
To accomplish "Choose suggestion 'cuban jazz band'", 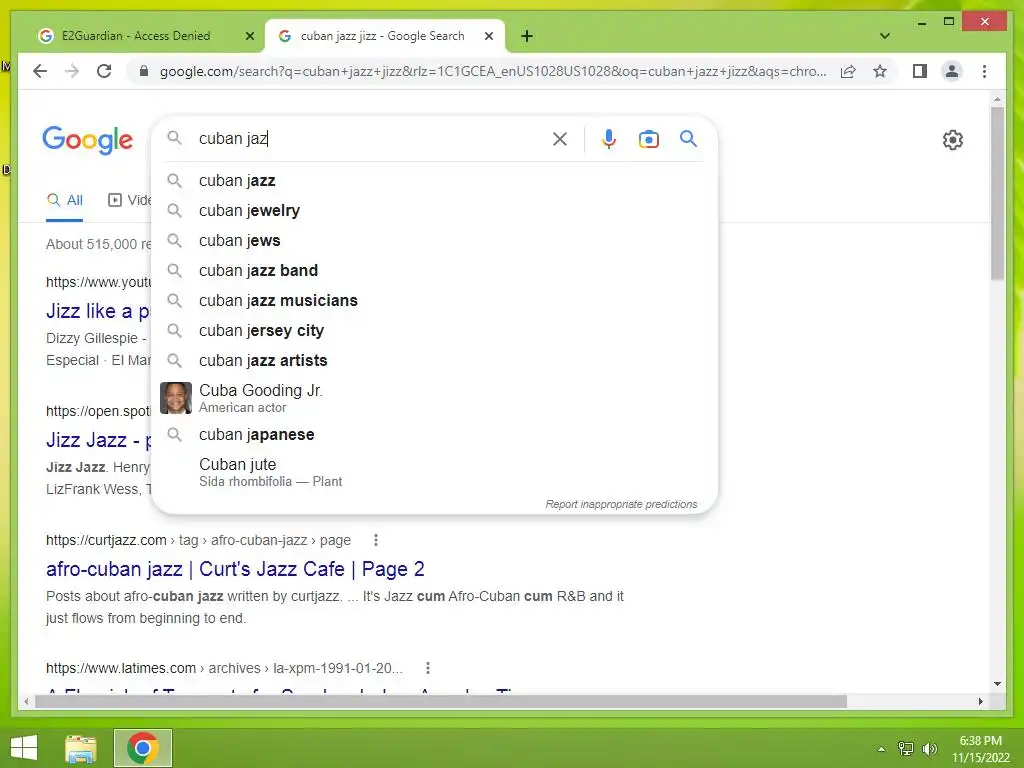I will tap(434, 270).
